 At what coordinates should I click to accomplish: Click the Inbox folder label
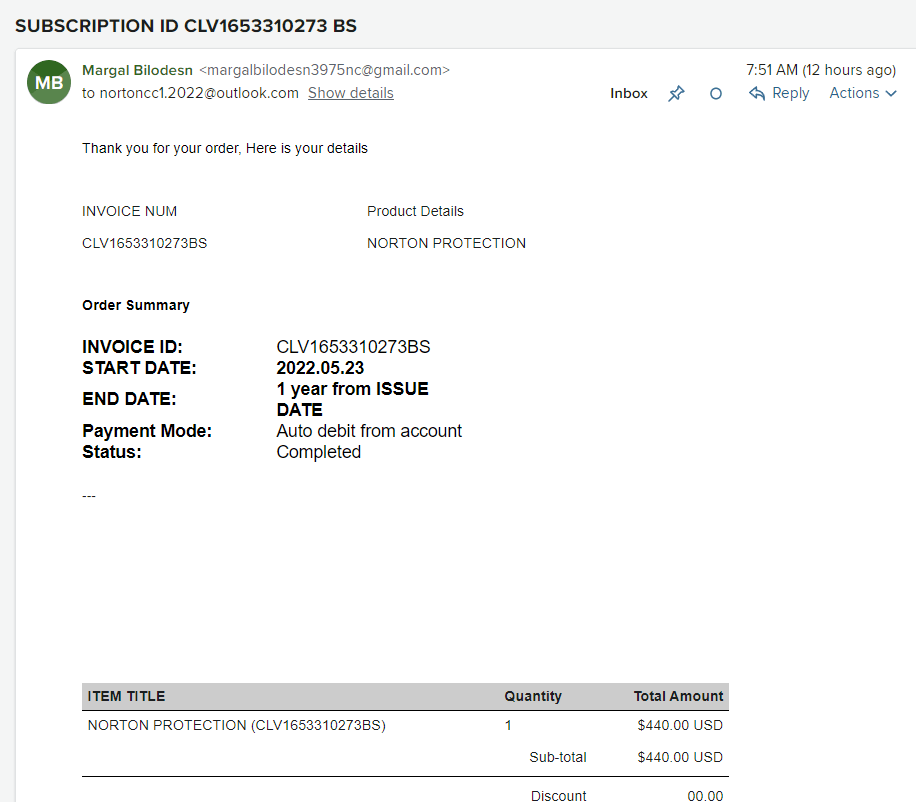tap(629, 93)
